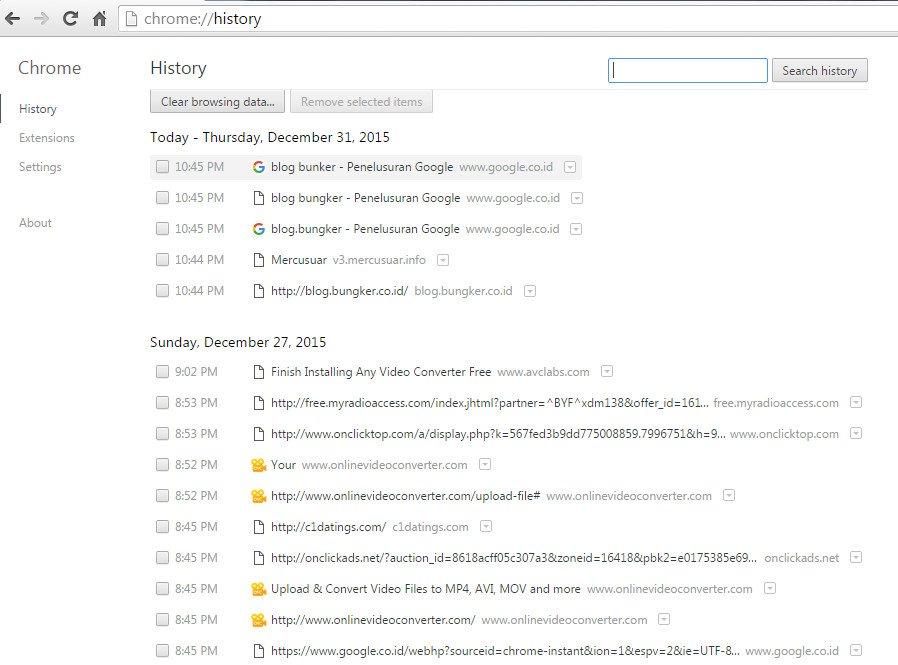The width and height of the screenshot is (898, 665).
Task: Check the onclickads.net history entry
Action: click(x=163, y=557)
